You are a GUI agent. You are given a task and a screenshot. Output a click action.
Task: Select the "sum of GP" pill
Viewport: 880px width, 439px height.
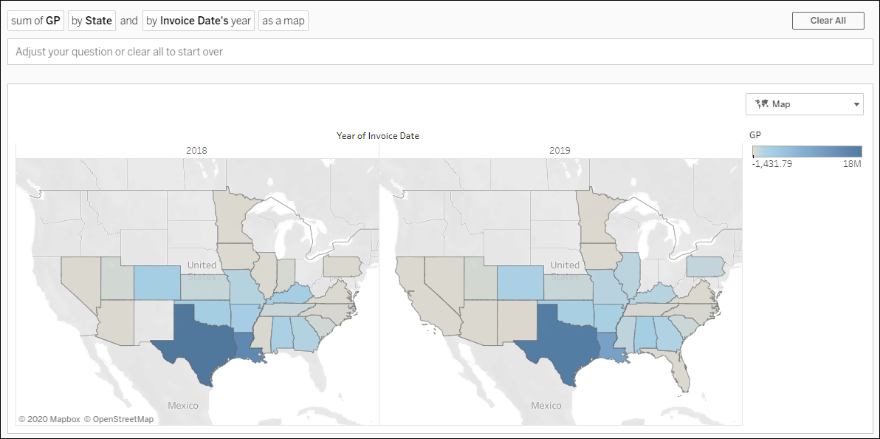(x=35, y=20)
